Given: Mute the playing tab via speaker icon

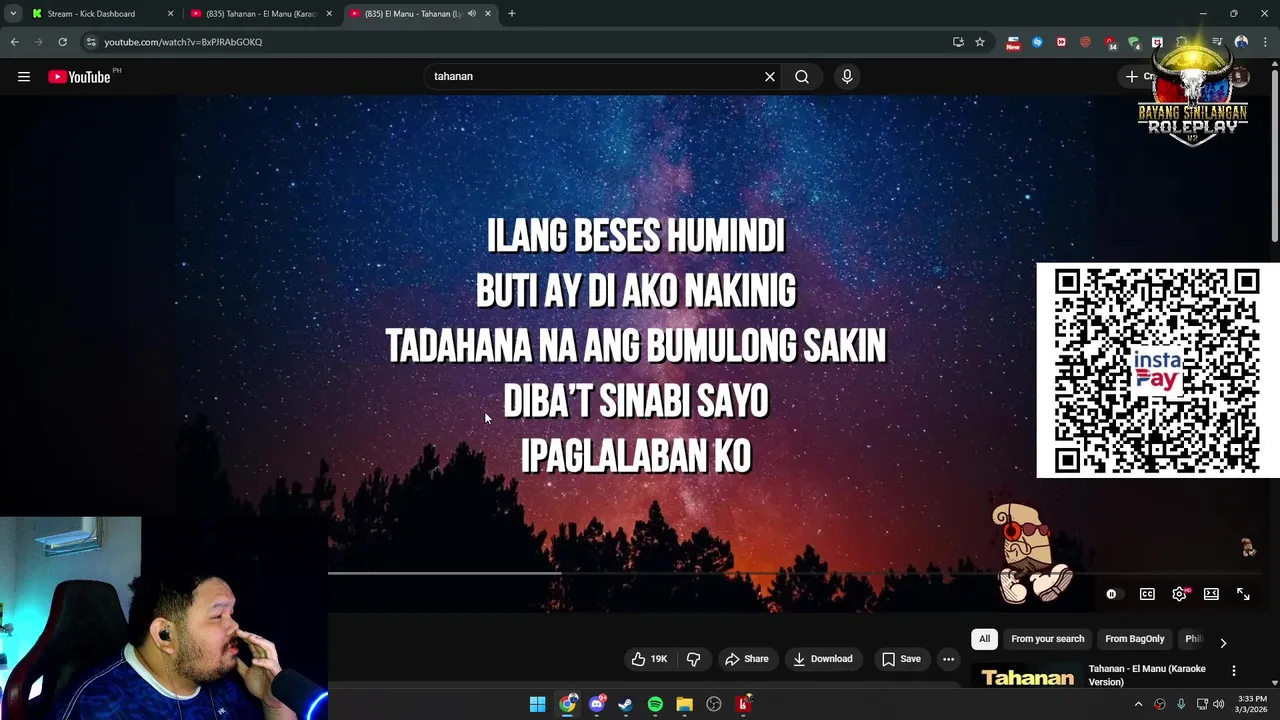Looking at the screenshot, I should point(471,14).
